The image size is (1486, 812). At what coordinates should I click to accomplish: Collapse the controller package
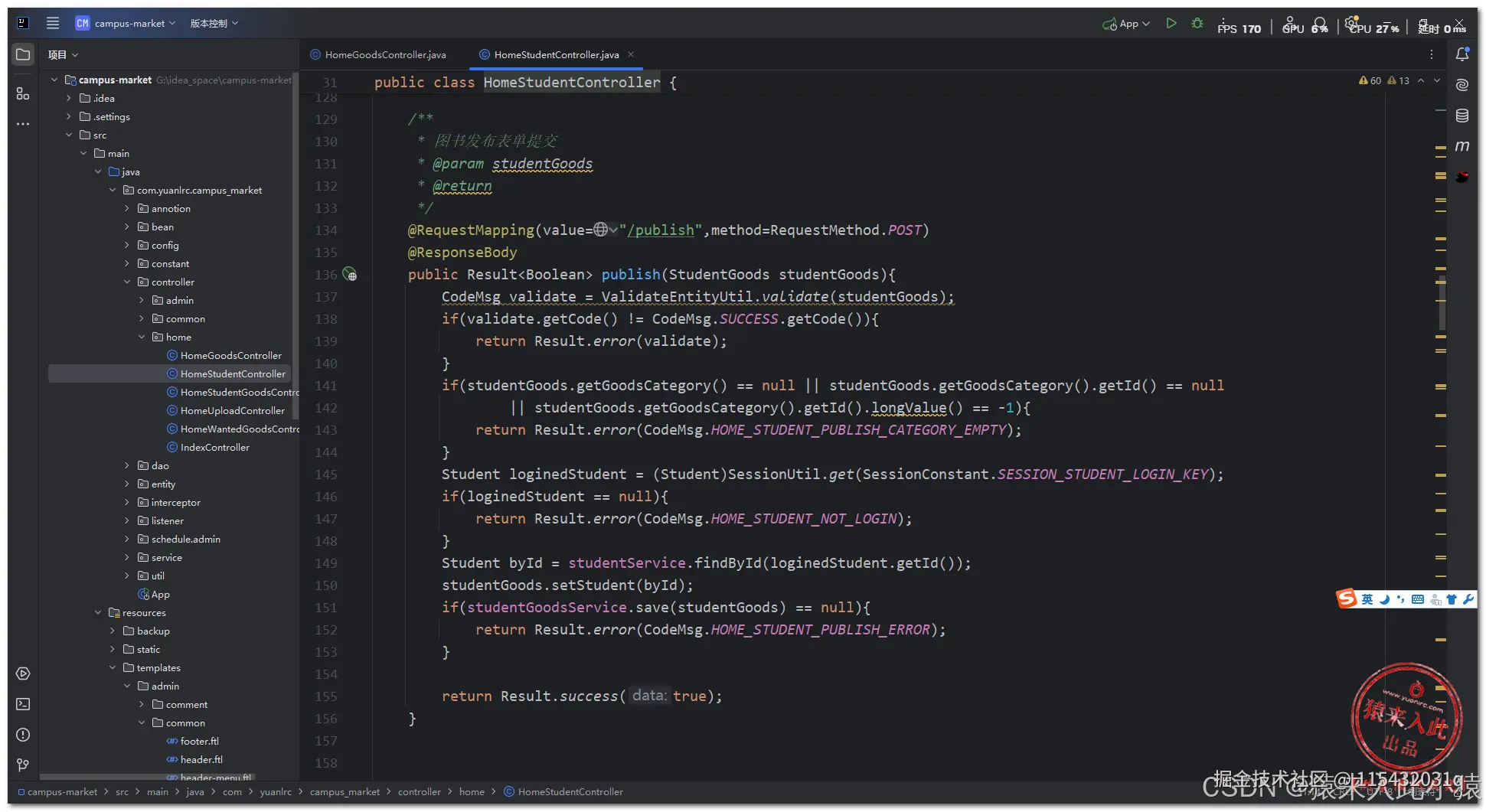(127, 282)
